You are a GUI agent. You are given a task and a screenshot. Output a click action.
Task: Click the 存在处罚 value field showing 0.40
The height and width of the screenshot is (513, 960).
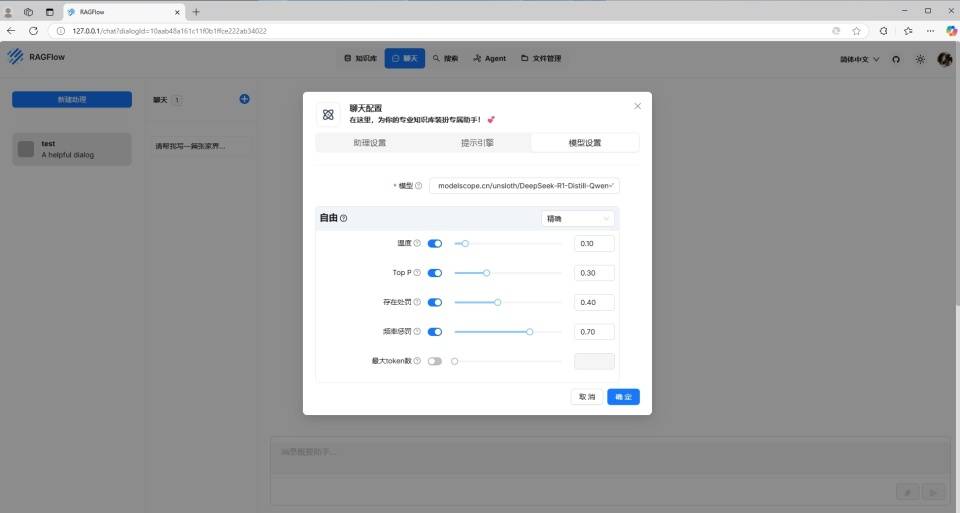[x=594, y=302]
